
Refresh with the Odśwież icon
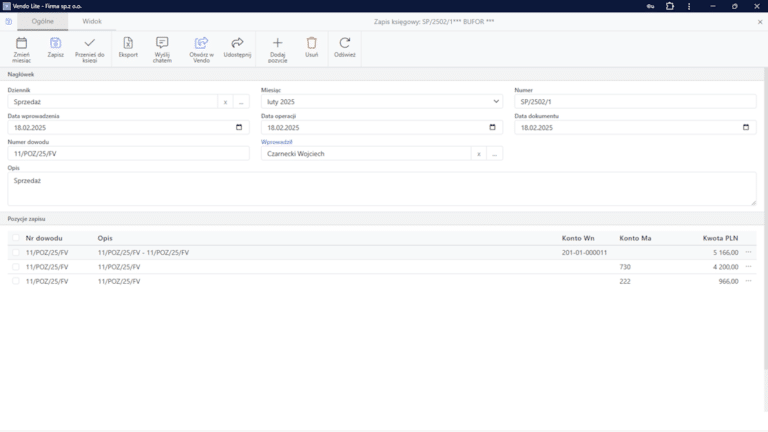[345, 43]
